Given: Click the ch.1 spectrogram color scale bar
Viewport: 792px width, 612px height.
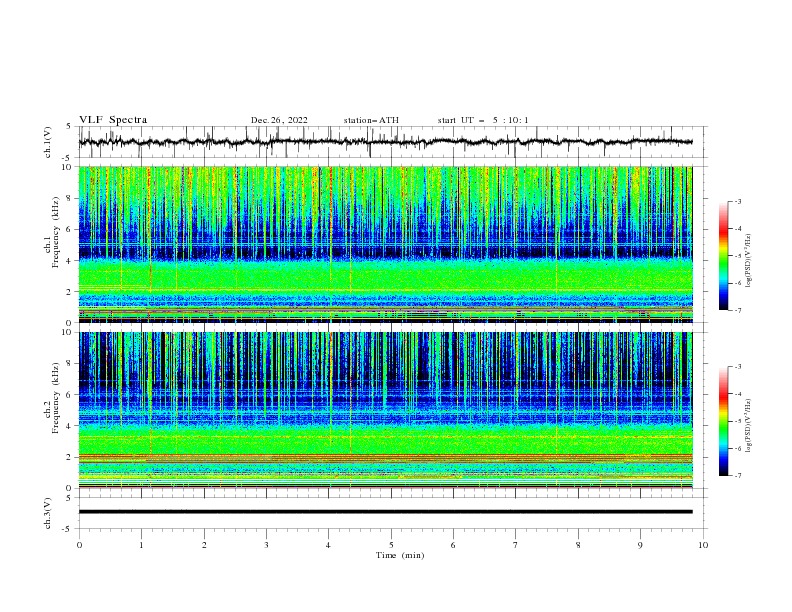Looking at the screenshot, I should tap(723, 255).
